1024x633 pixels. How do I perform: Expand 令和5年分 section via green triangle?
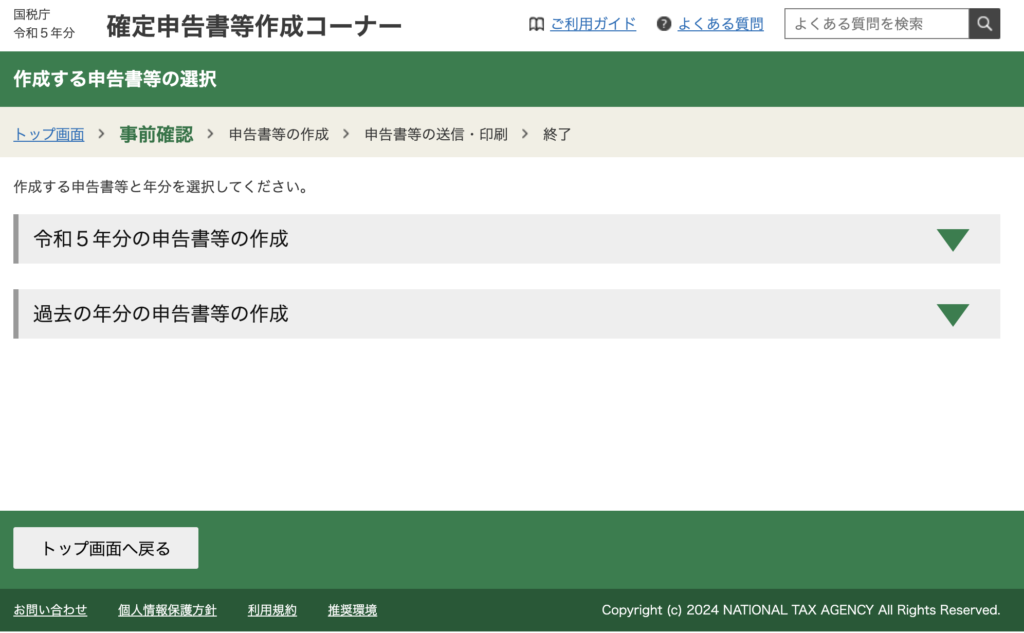point(952,240)
